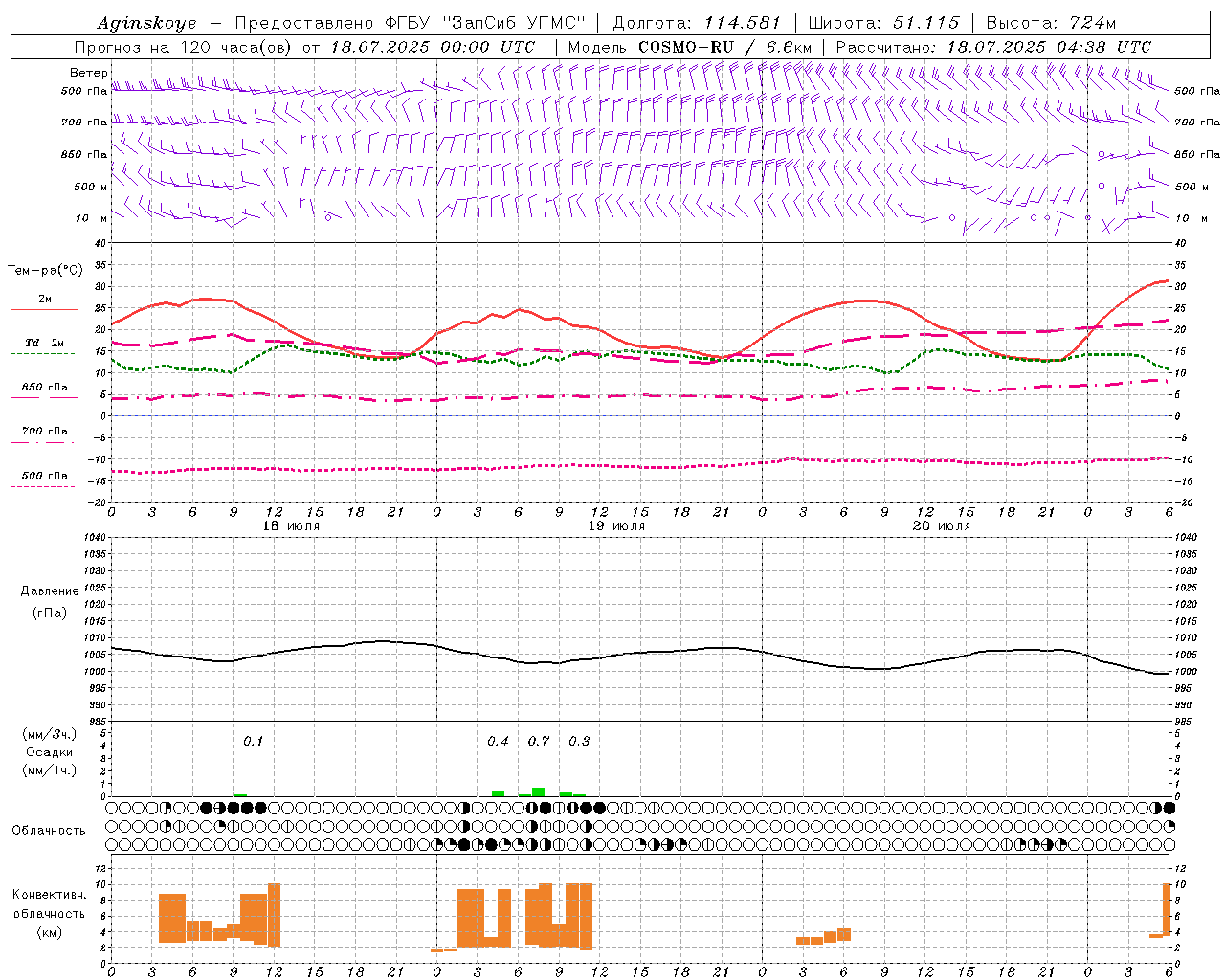Click the 500 гПа temperature legend label
1225x980 pixels.
pyautogui.click(x=45, y=476)
